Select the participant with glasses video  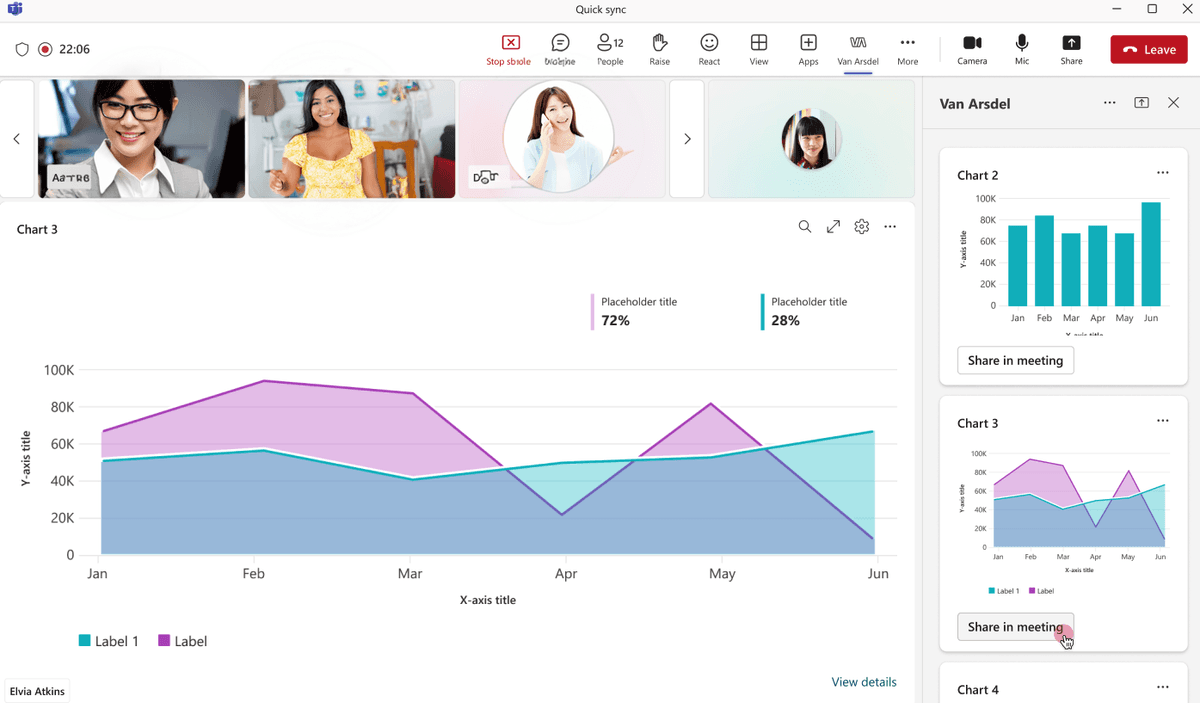coord(141,139)
